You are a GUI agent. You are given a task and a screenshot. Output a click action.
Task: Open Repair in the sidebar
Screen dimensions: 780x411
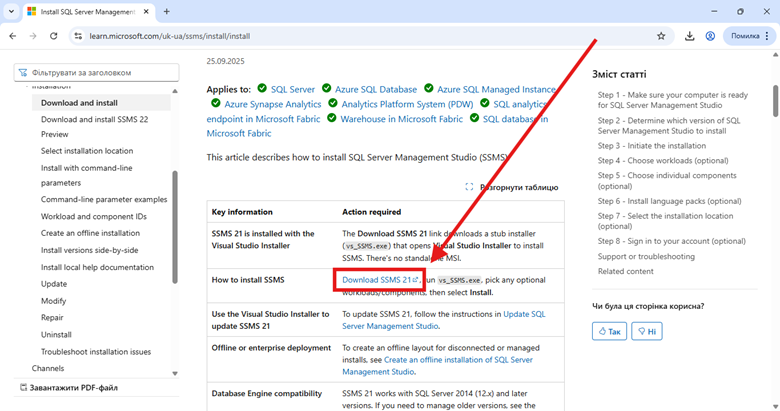click(52, 317)
